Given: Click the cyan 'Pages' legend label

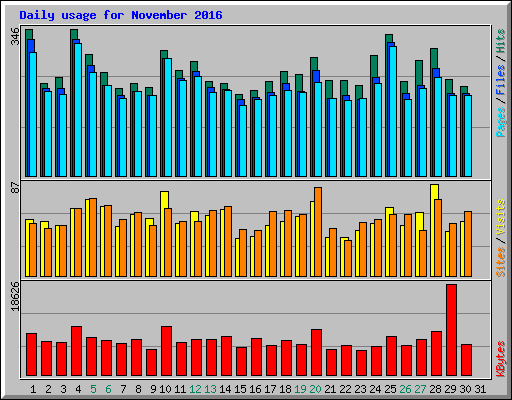Looking at the screenshot, I should [501, 122].
